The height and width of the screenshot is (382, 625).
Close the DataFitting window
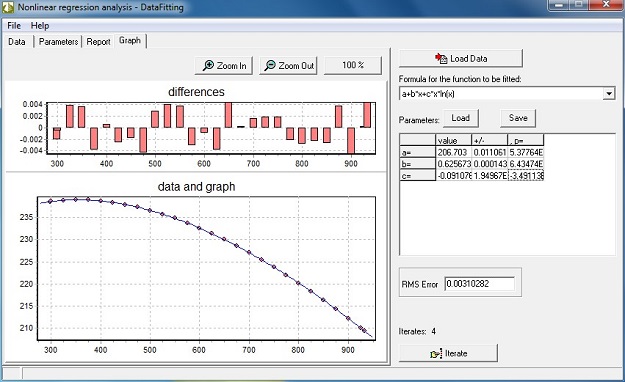pos(606,5)
